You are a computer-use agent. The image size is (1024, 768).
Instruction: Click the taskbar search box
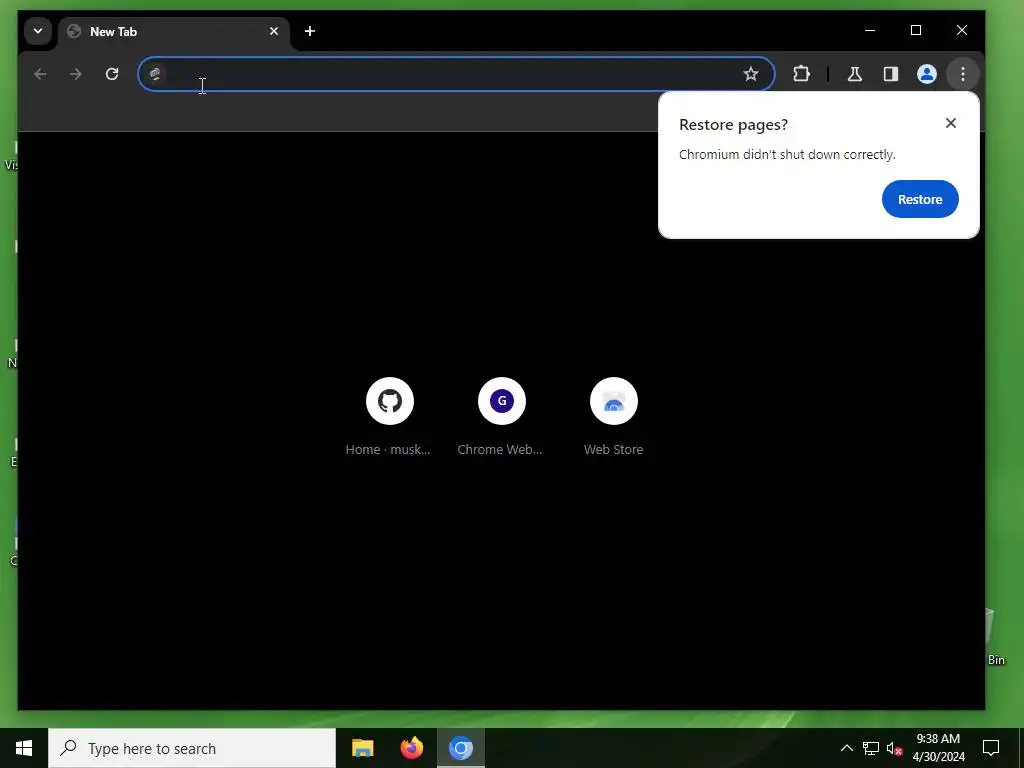click(x=192, y=748)
